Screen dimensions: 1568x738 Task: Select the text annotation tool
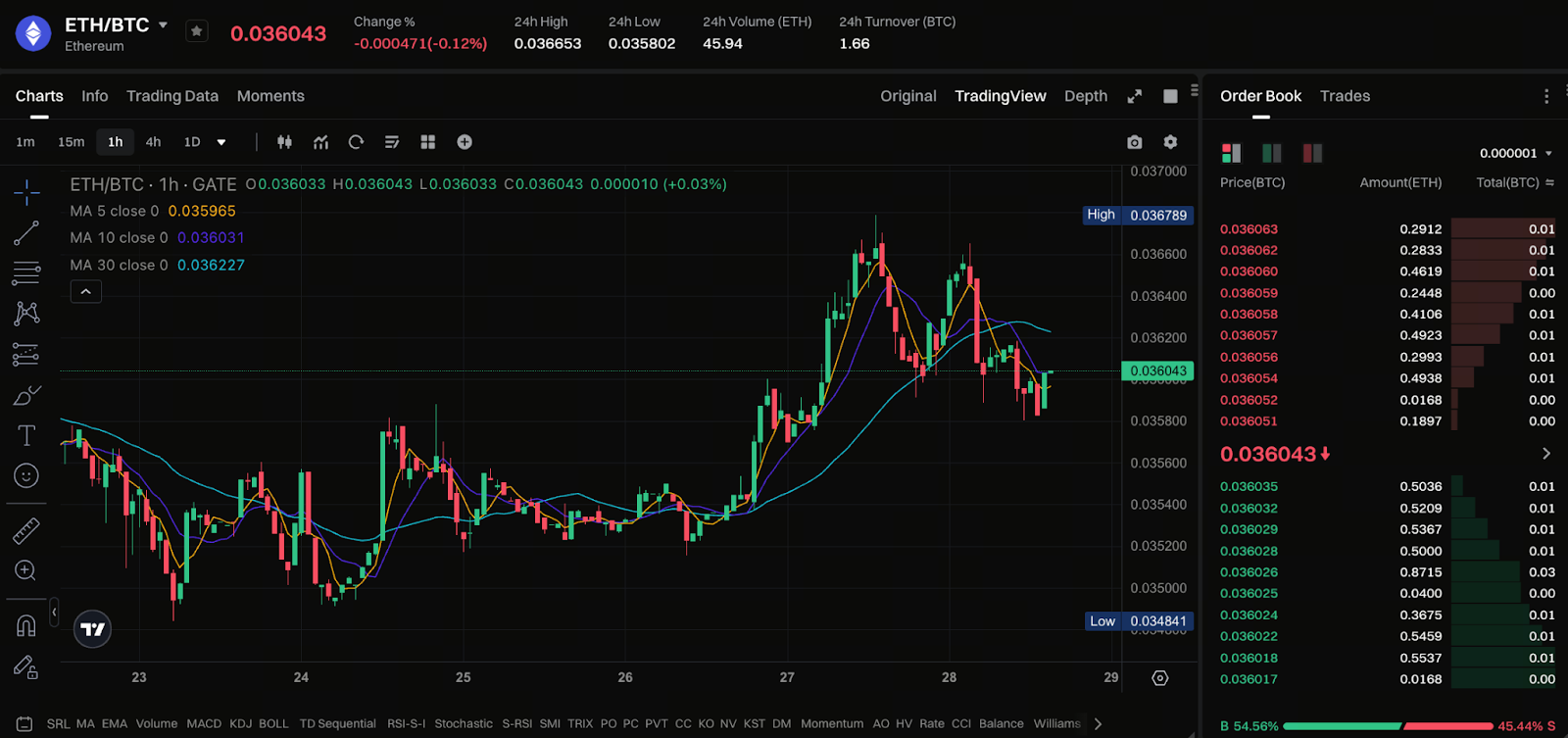[x=26, y=435]
